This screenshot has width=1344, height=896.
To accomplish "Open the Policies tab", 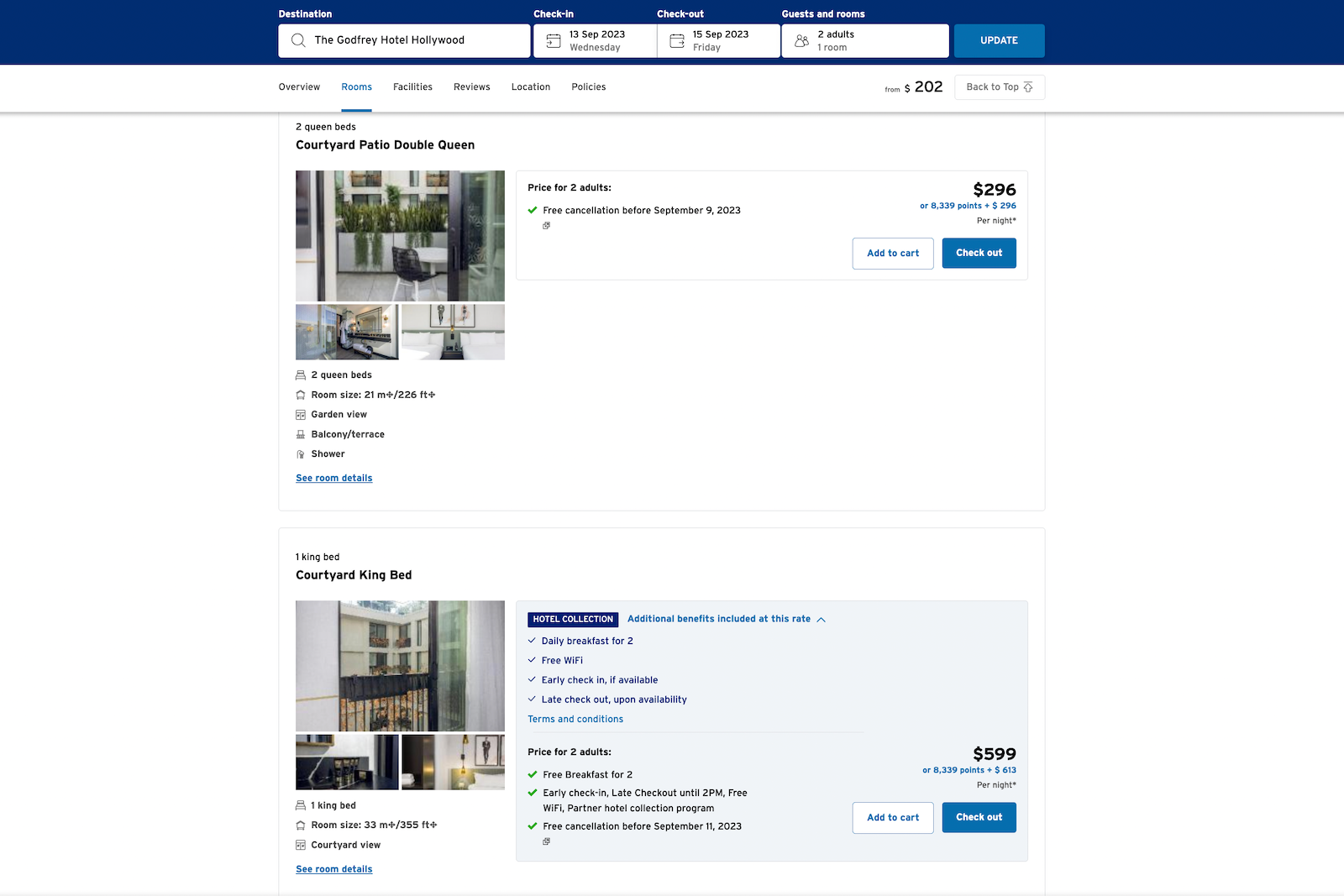I will point(588,86).
